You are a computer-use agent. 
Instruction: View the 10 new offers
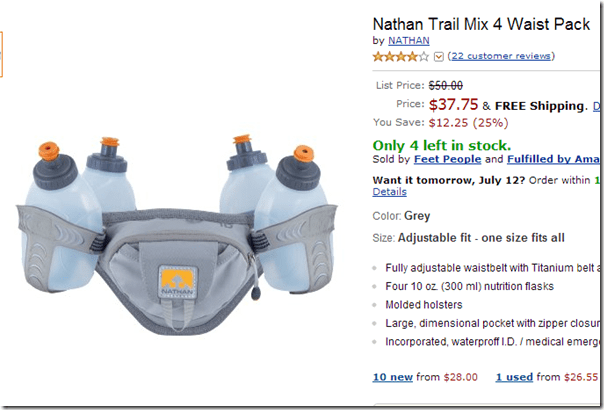[393, 377]
